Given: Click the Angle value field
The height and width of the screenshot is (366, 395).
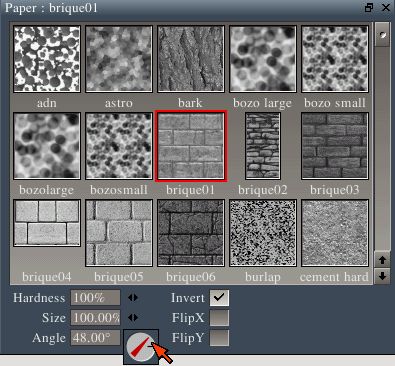Looking at the screenshot, I should (95, 338).
